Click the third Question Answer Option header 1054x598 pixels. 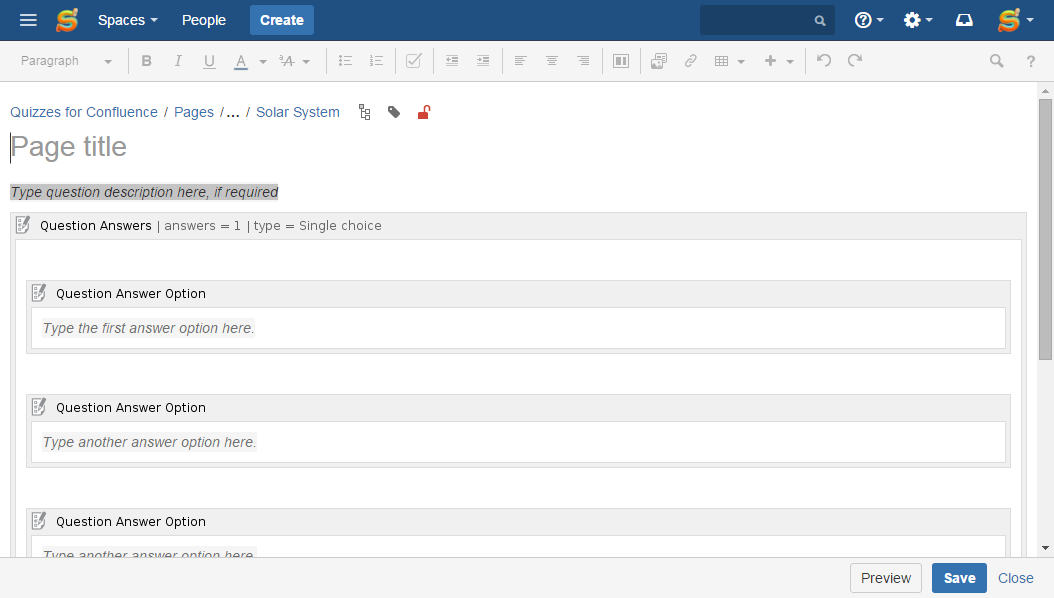(518, 521)
